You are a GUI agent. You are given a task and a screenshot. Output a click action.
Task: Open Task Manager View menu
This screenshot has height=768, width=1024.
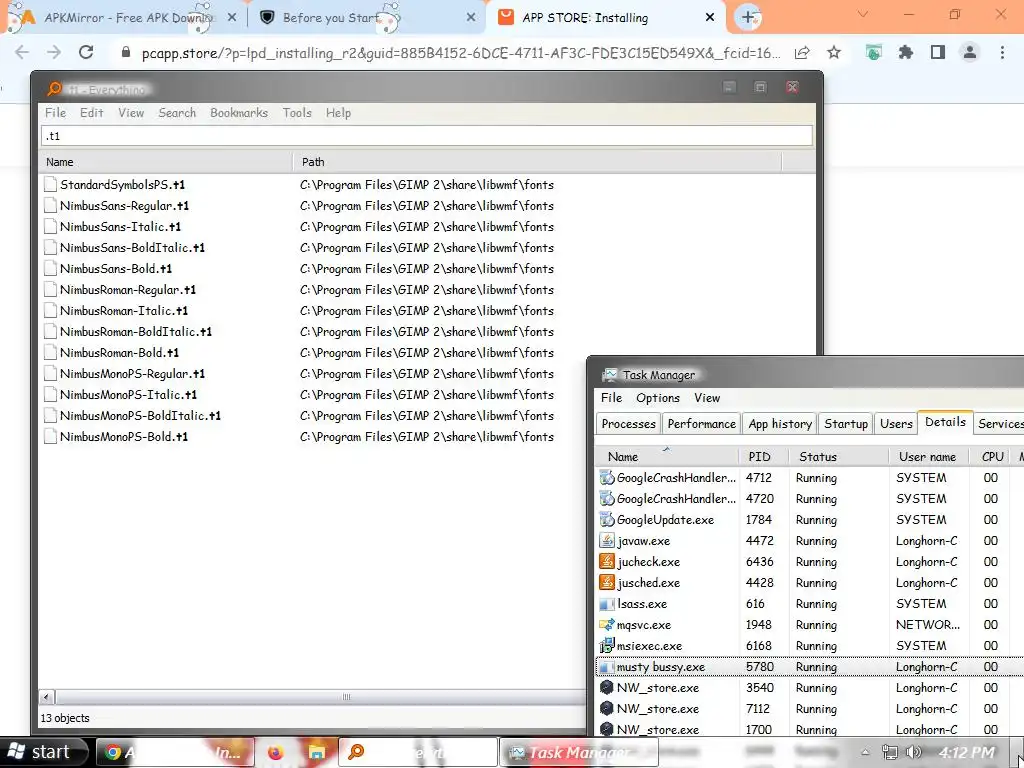(x=707, y=398)
